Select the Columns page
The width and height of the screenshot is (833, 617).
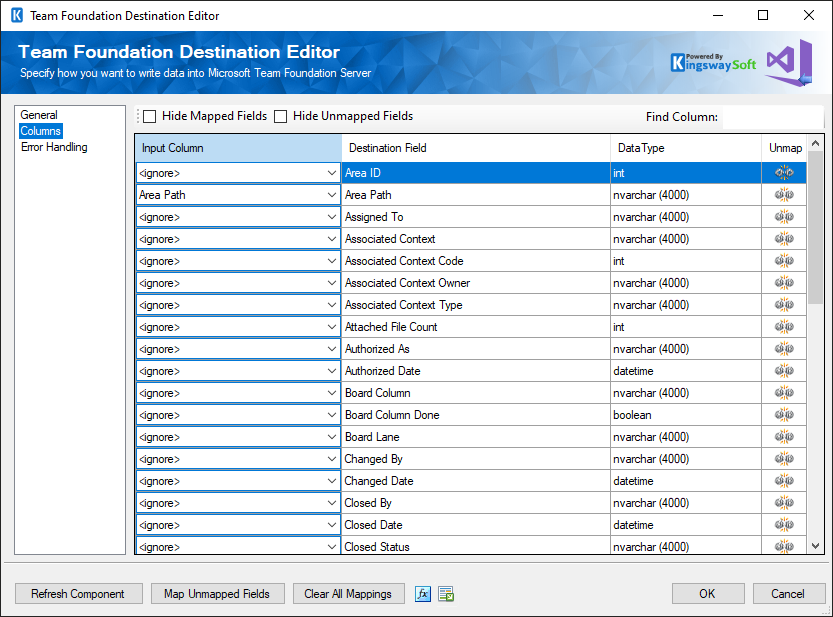pos(41,131)
